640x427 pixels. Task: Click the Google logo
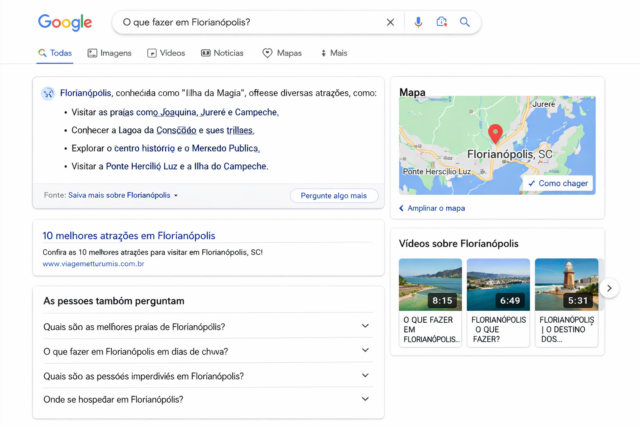(65, 22)
